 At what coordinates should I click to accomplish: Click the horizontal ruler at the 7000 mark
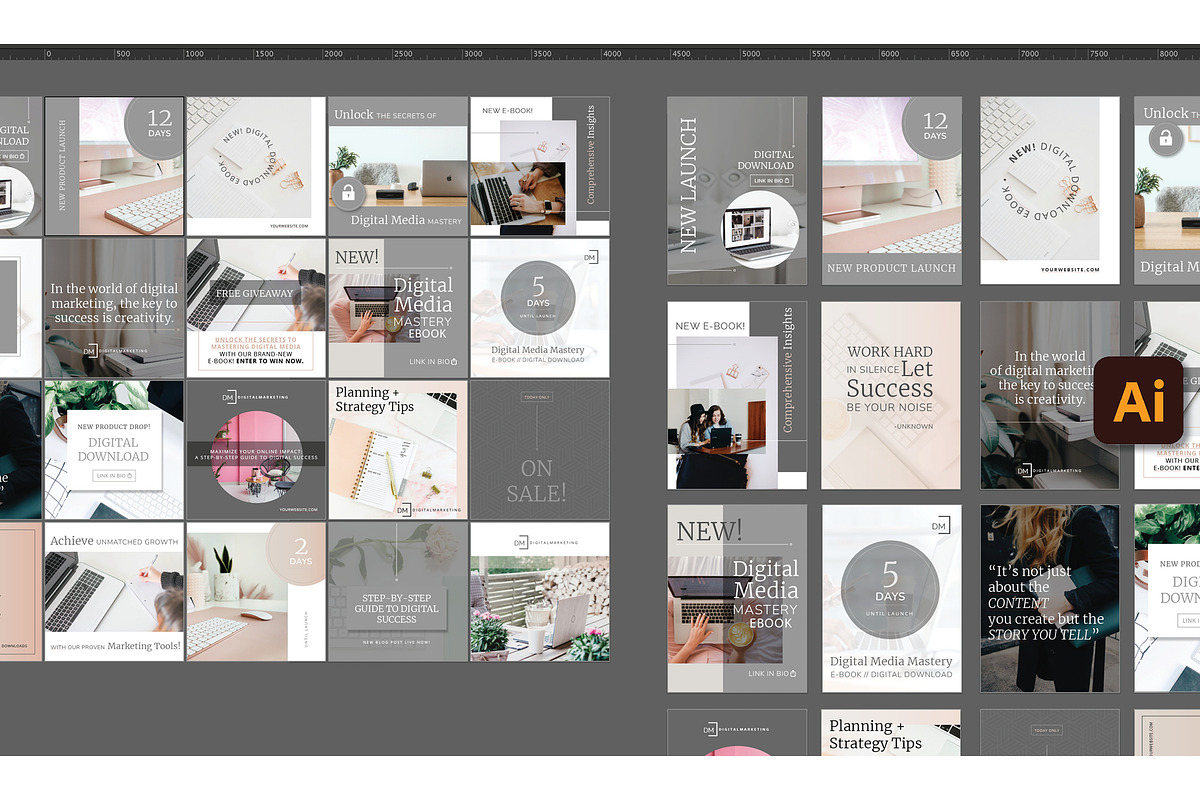(x=1028, y=53)
